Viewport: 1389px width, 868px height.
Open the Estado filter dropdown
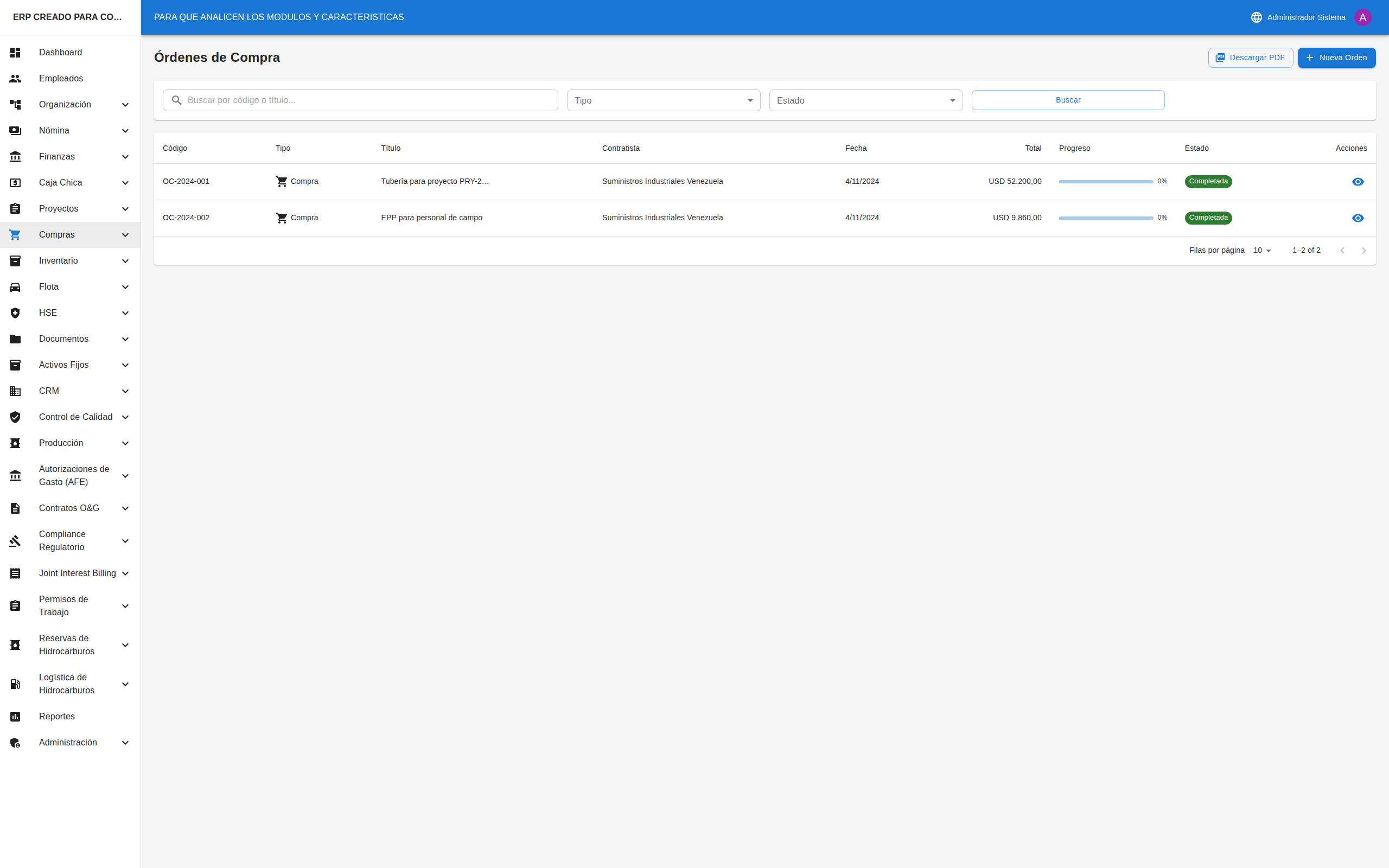pos(865,100)
